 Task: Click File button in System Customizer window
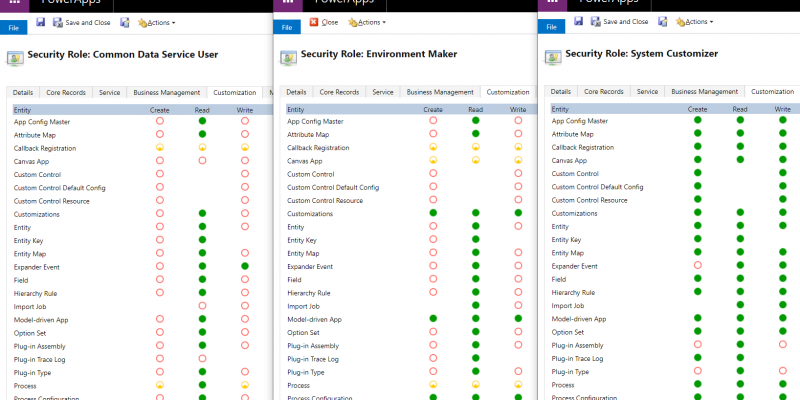point(552,27)
